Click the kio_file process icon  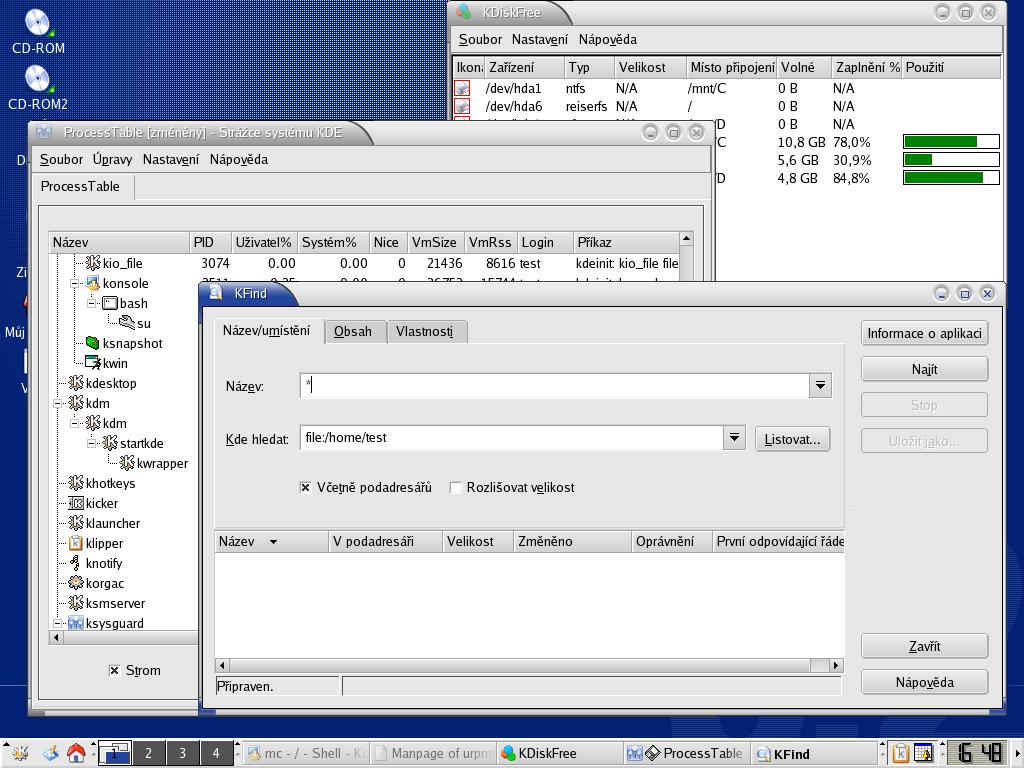[x=93, y=263]
